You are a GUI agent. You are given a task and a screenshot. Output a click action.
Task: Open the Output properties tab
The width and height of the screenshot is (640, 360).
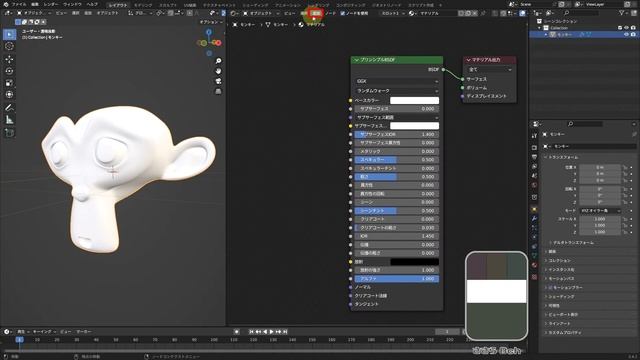click(535, 157)
